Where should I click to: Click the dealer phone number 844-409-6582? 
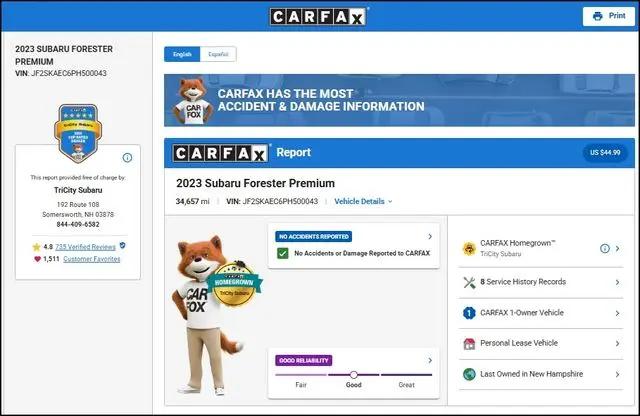78,225
